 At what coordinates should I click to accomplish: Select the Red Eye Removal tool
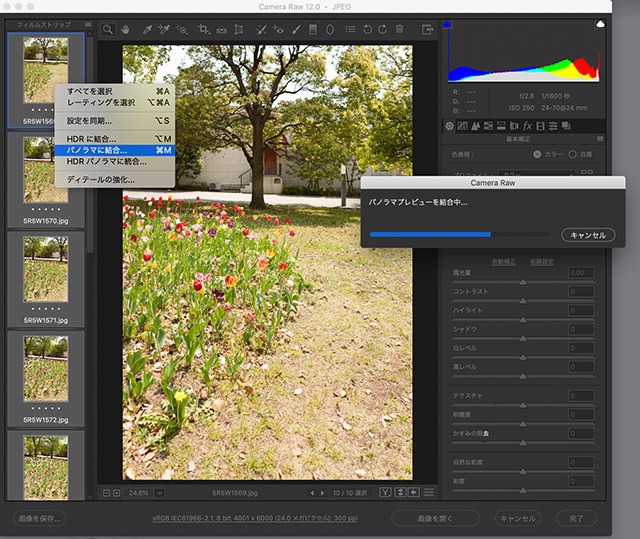coord(278,29)
